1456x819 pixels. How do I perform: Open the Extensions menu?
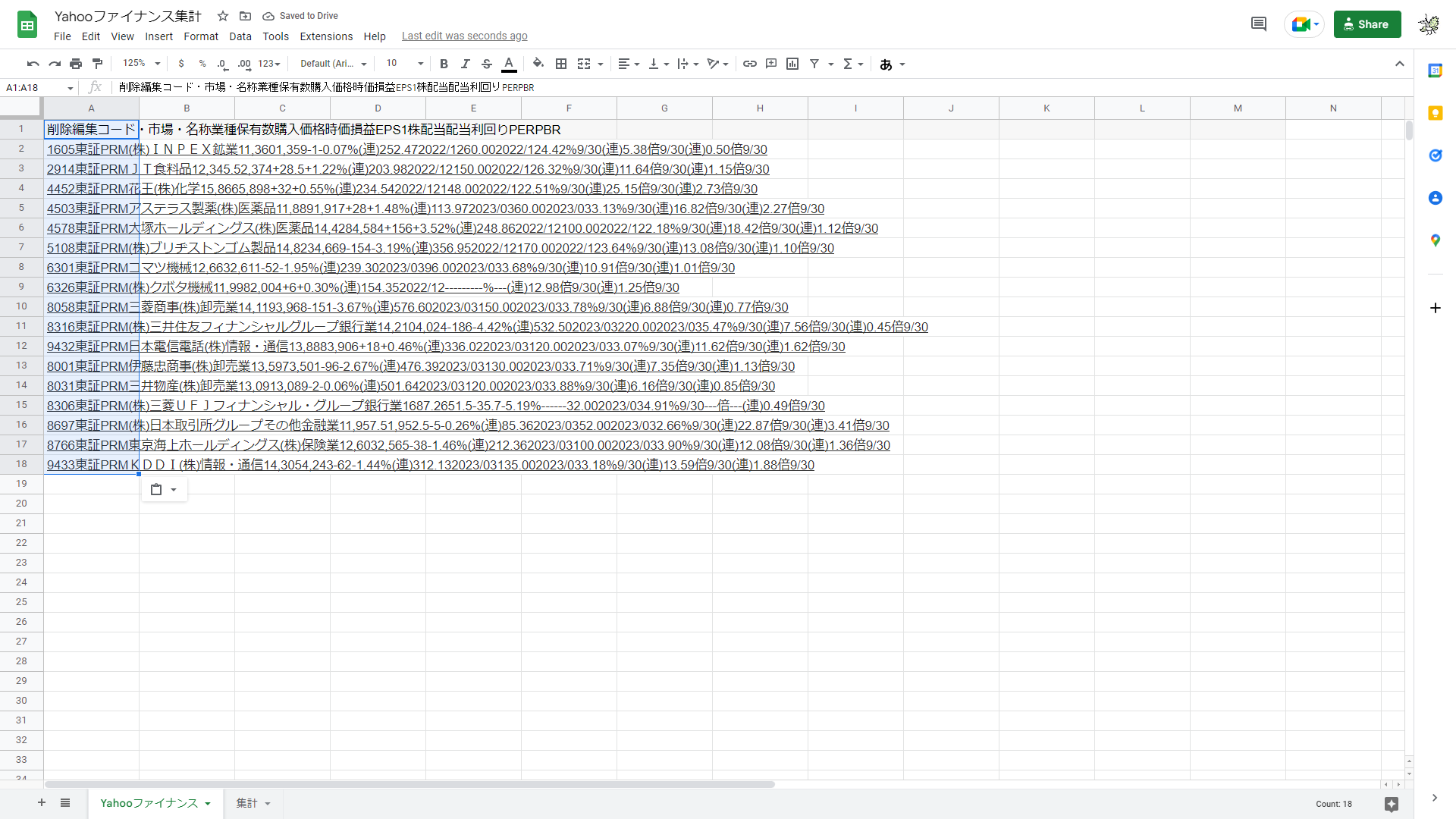coord(326,36)
